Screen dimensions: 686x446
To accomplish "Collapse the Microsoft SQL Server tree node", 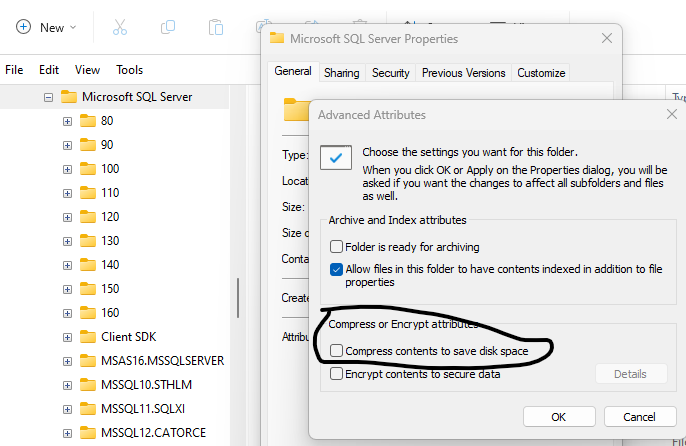I will 49,97.
